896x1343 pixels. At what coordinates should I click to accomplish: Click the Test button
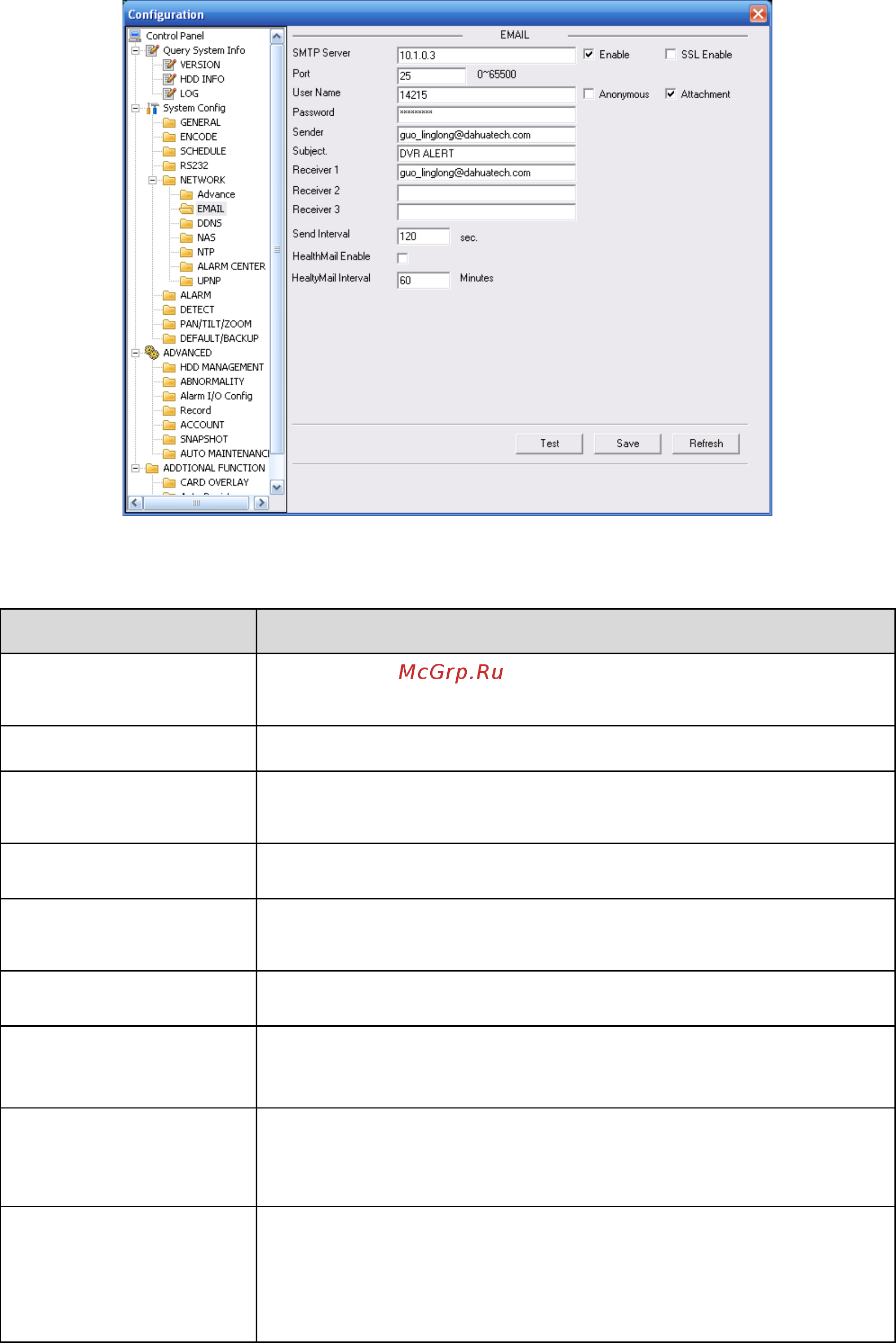pos(549,444)
